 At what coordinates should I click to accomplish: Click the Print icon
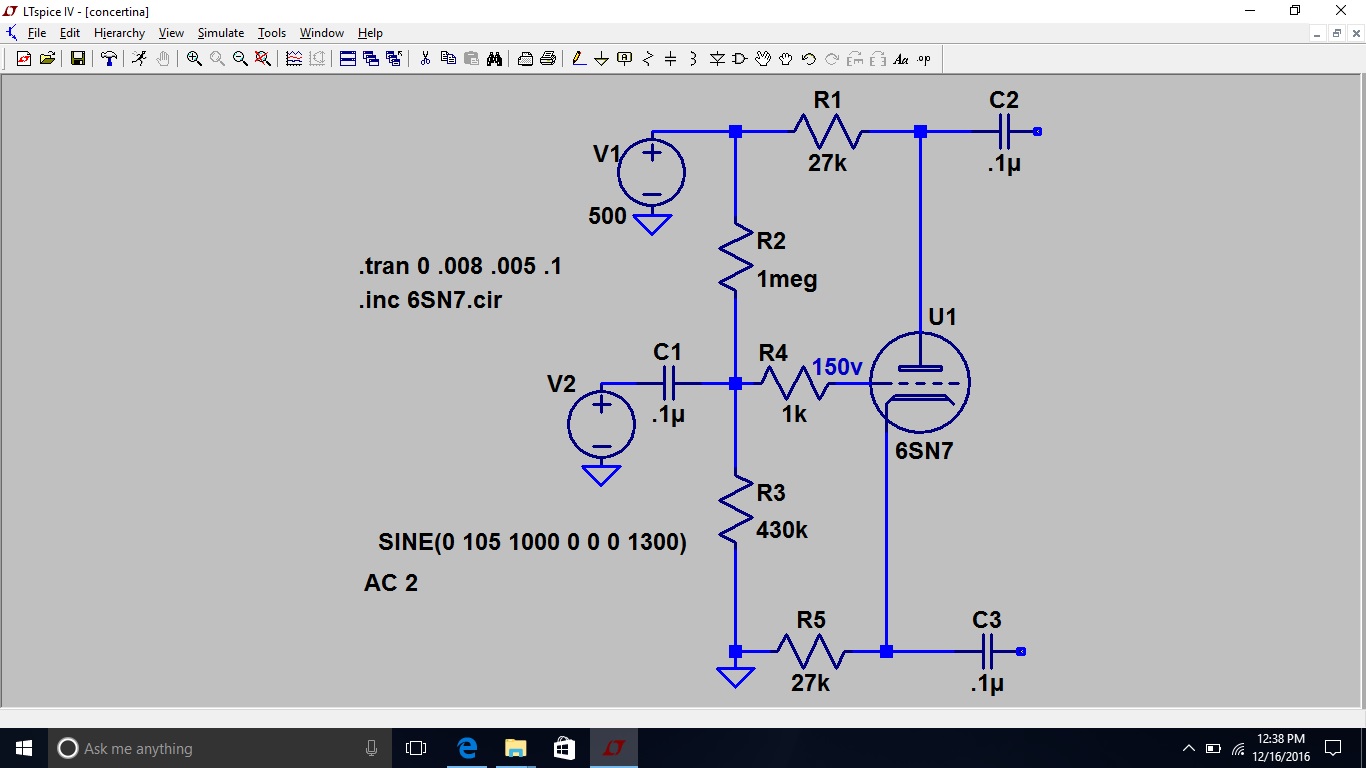pyautogui.click(x=548, y=59)
